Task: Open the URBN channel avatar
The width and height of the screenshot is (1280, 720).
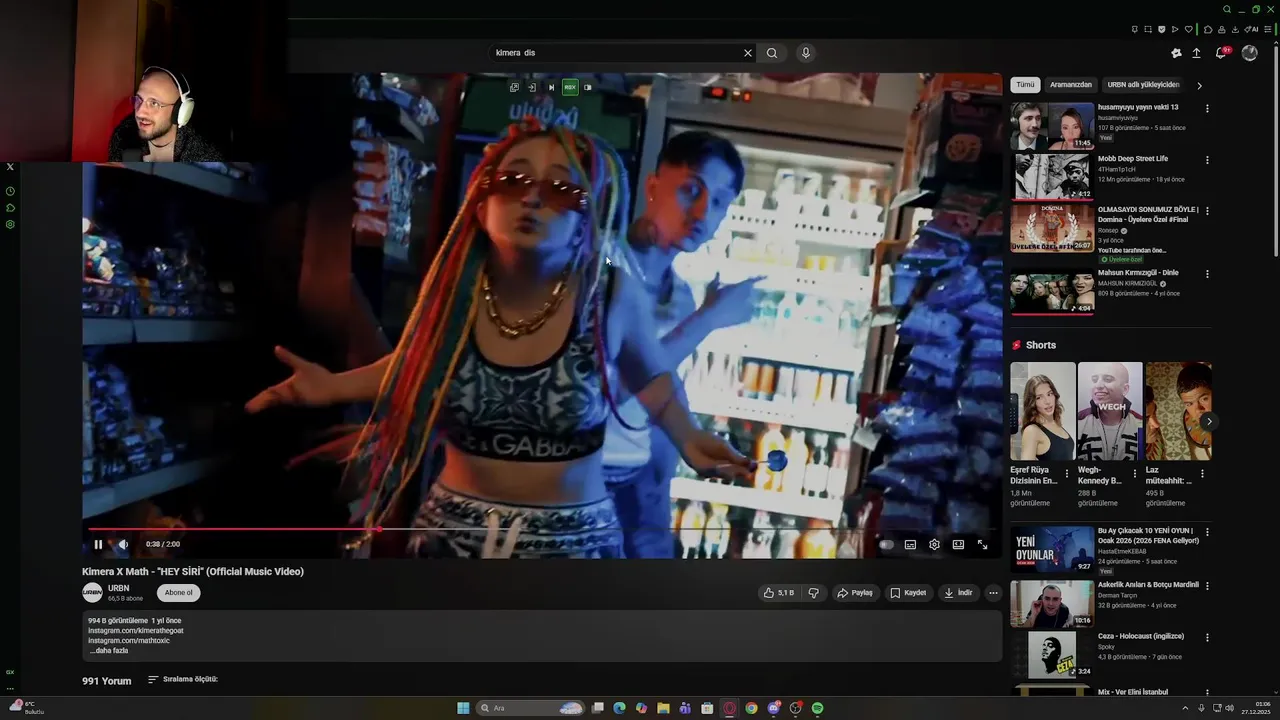Action: pyautogui.click(x=92, y=593)
